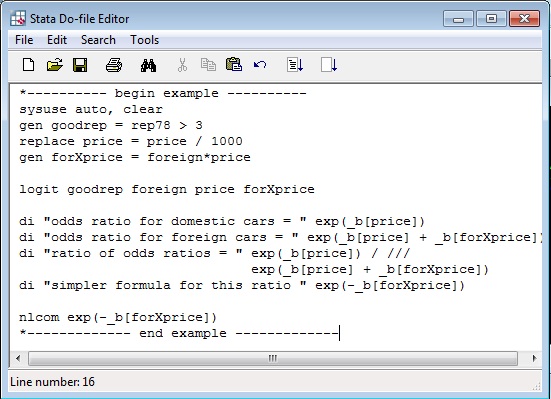Click the horizontal scrollbar thumb
The width and height of the screenshot is (551, 399).
[x=273, y=358]
